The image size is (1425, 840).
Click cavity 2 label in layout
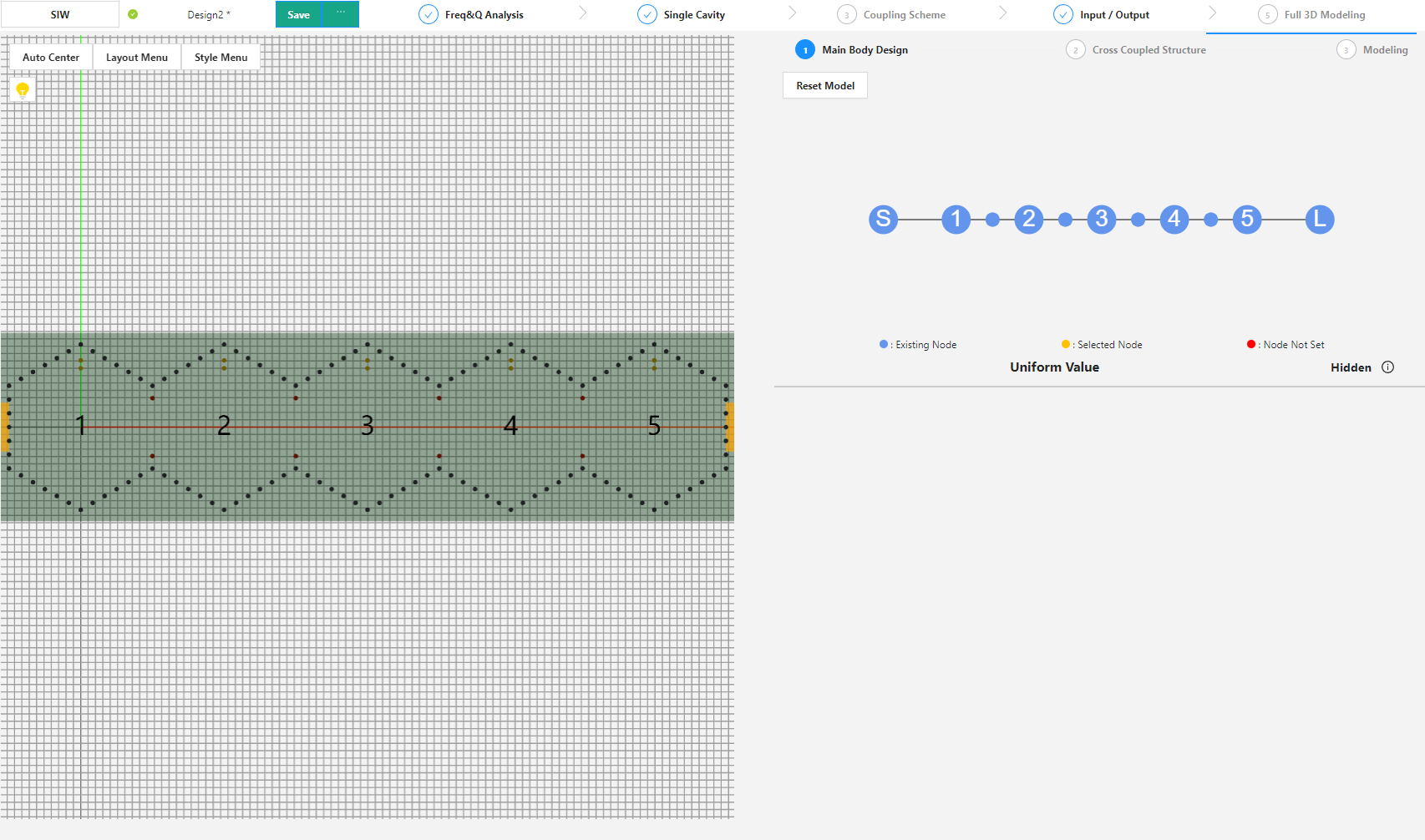tap(224, 426)
